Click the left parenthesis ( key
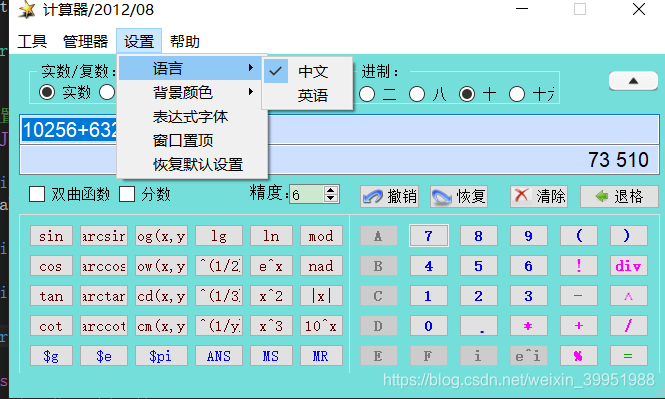Image resolution: width=665 pixels, height=399 pixels. point(579,236)
